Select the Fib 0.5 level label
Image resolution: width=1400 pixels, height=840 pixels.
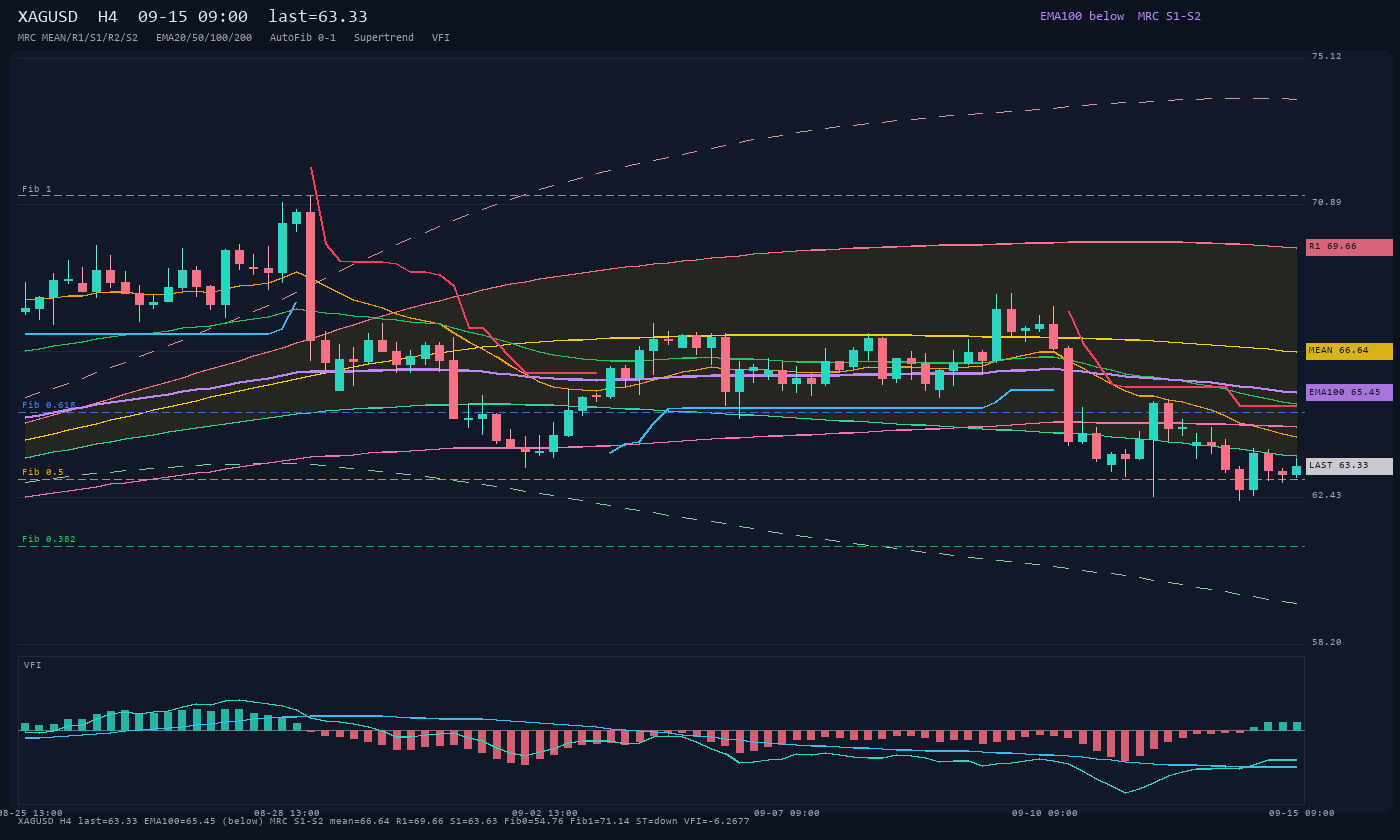[x=43, y=472]
